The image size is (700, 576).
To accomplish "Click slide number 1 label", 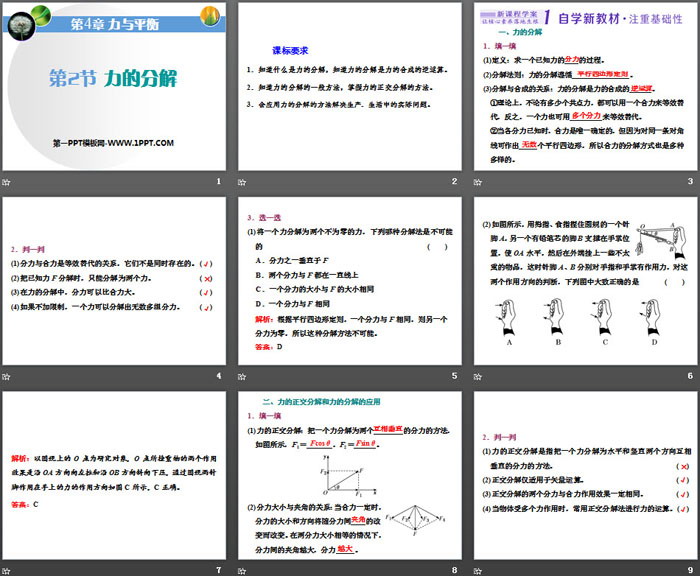I will click(219, 181).
